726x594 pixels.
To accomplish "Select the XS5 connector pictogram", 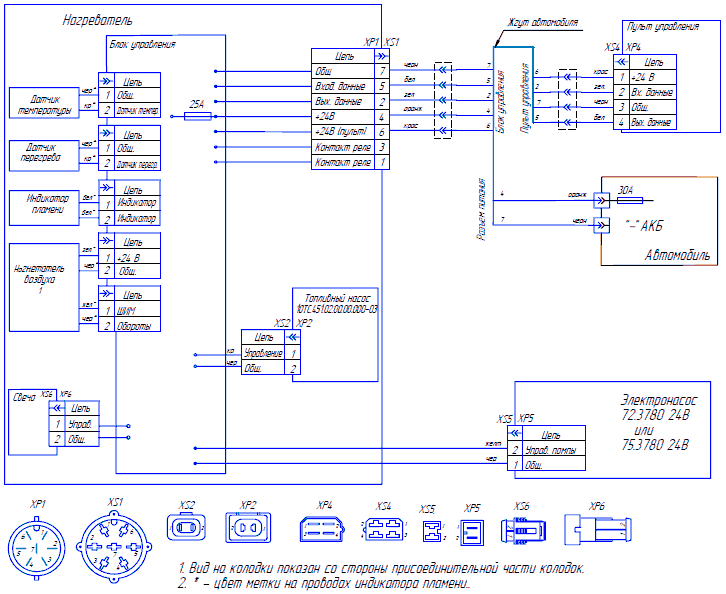I will click(x=432, y=531).
